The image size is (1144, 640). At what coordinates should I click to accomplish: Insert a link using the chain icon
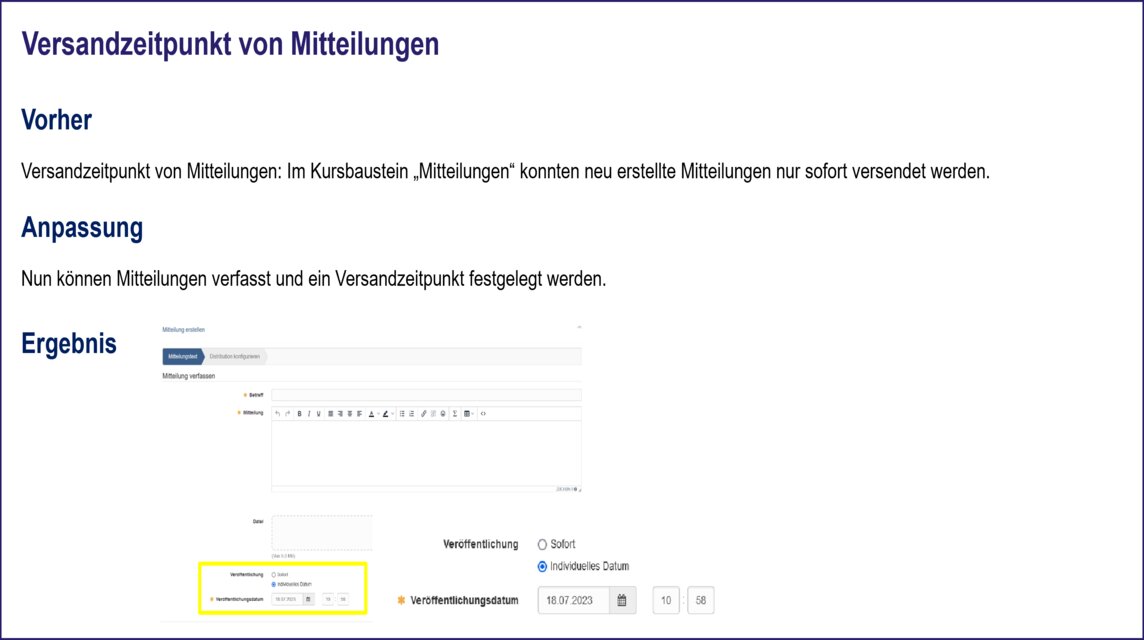tap(423, 414)
